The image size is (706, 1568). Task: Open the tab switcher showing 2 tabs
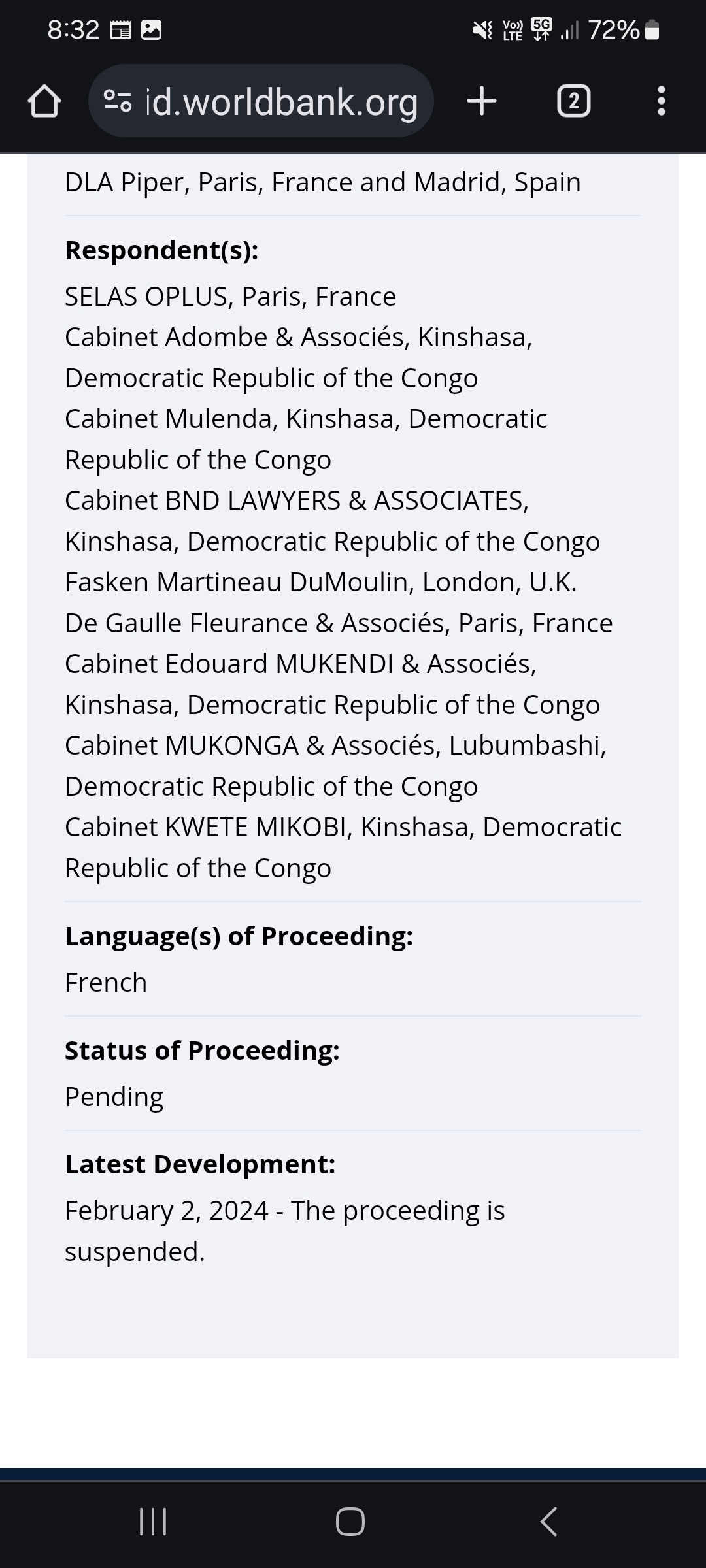point(573,101)
